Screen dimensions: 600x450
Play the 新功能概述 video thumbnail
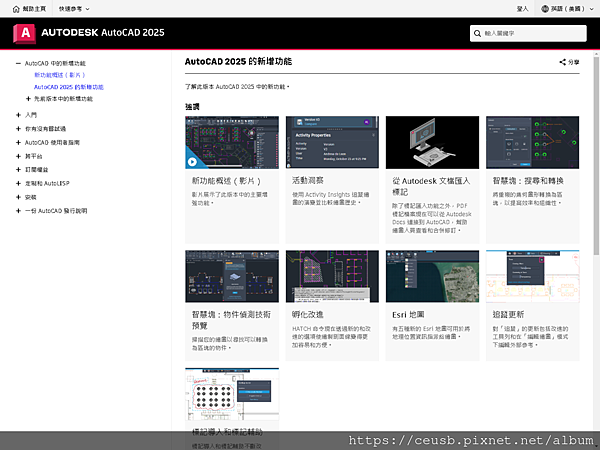[232, 142]
